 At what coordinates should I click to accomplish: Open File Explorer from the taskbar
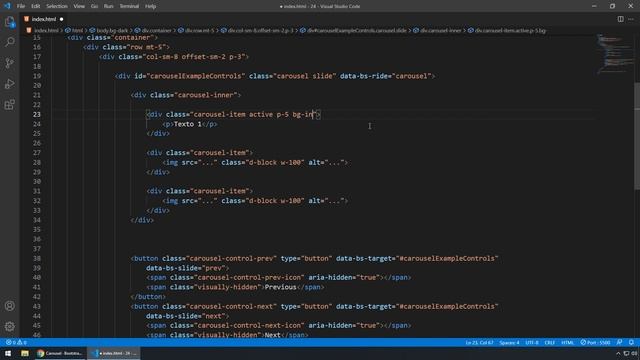[x=25, y=353]
